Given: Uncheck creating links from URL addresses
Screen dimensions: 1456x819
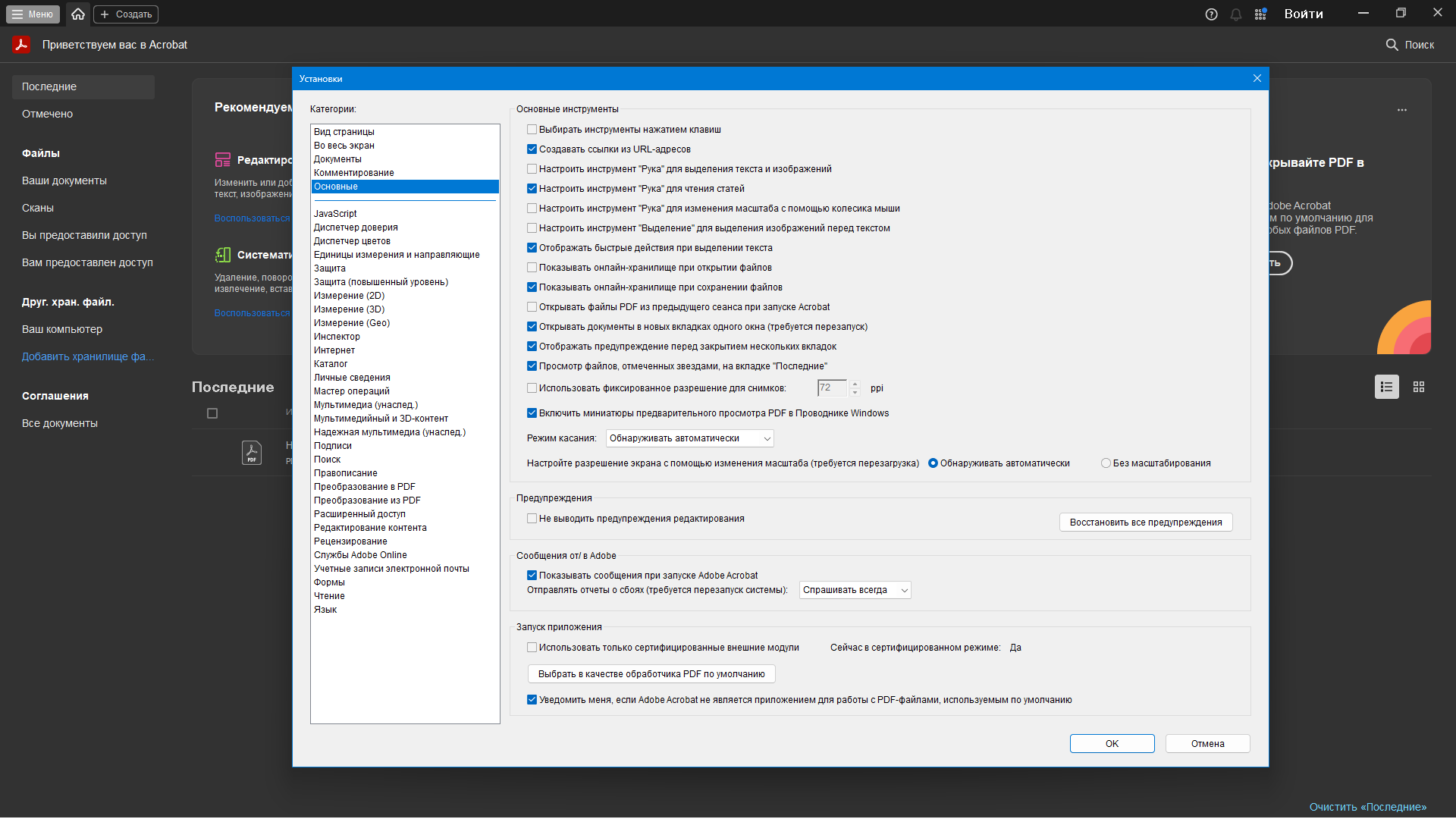Looking at the screenshot, I should (x=532, y=149).
